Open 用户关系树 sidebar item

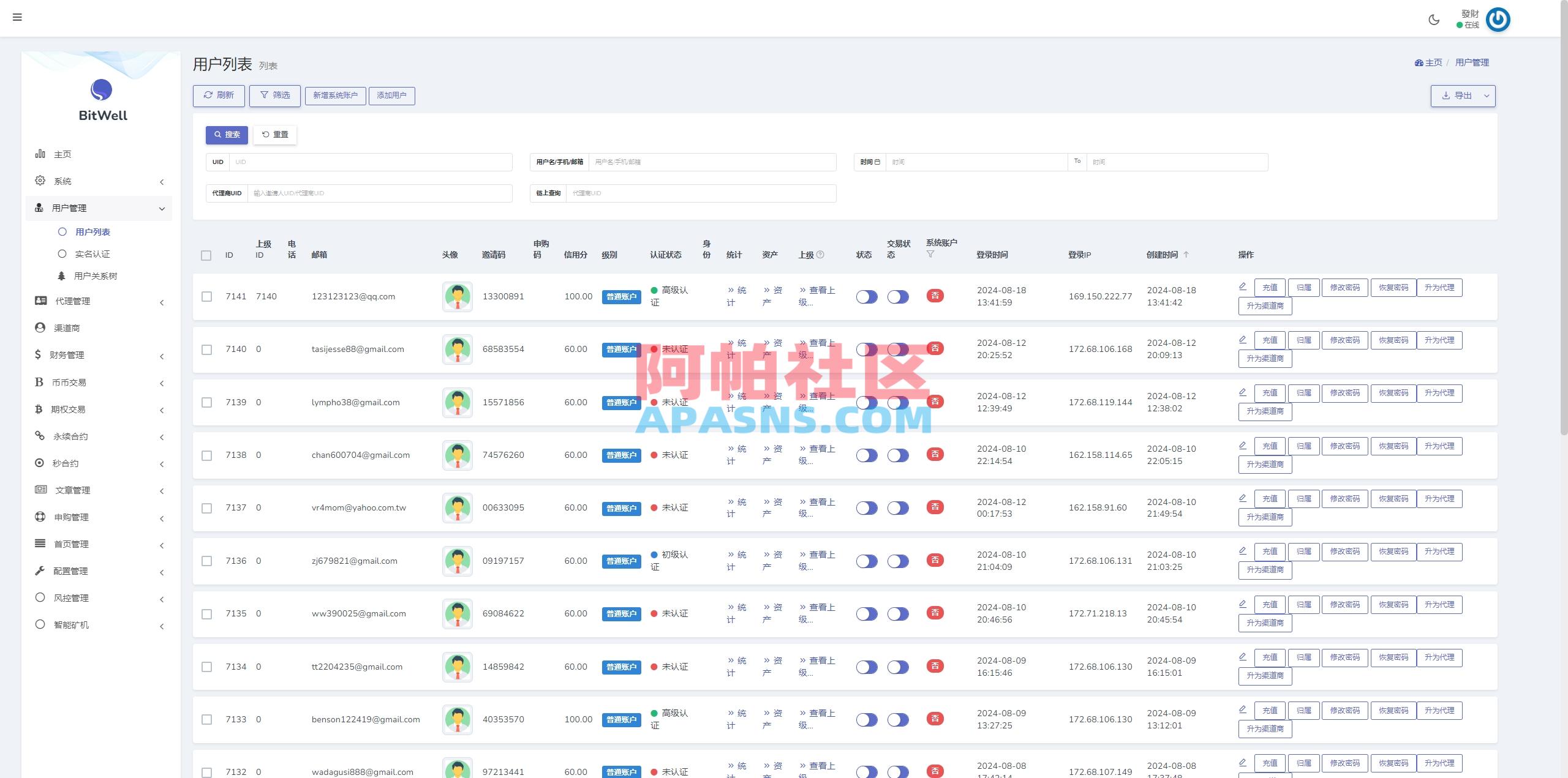click(x=96, y=276)
